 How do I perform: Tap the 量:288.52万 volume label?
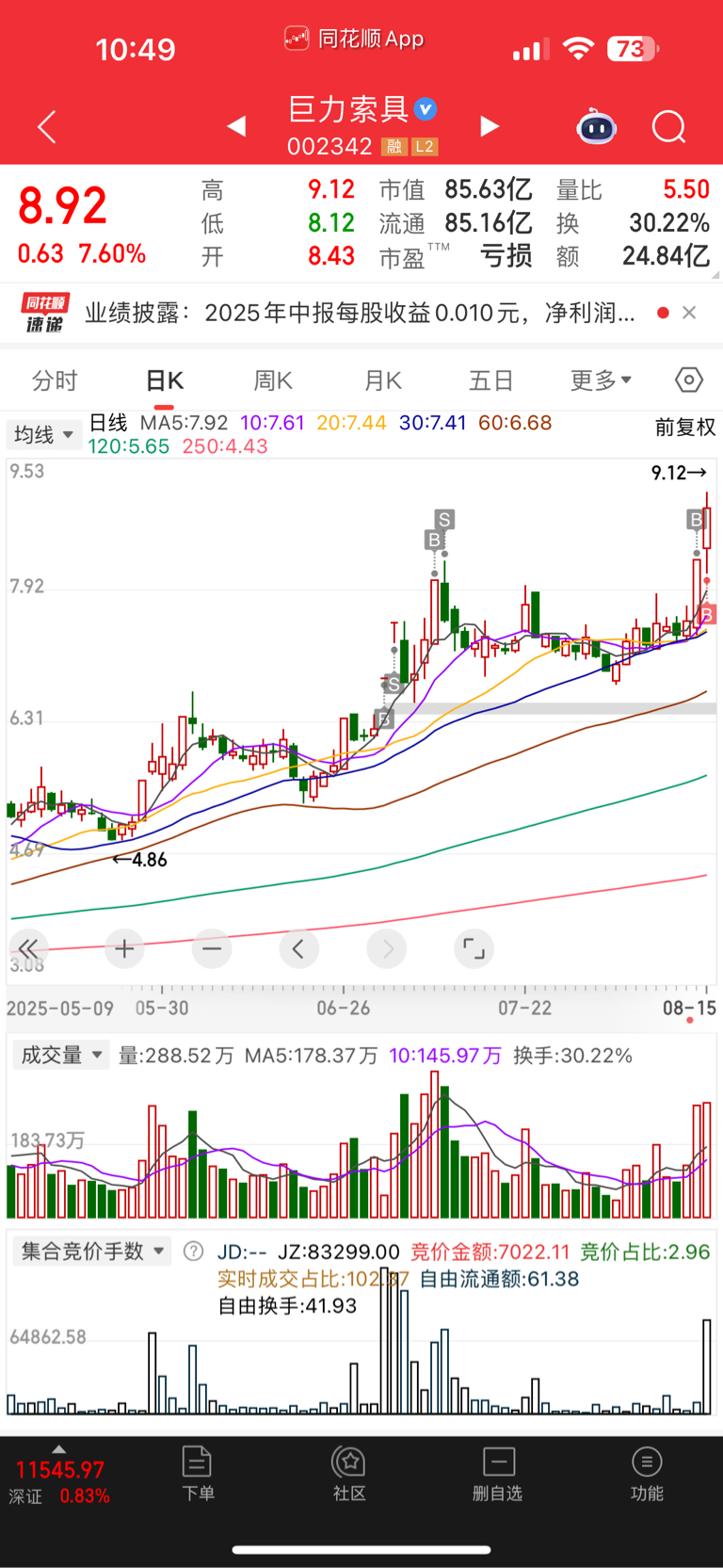point(176,1056)
